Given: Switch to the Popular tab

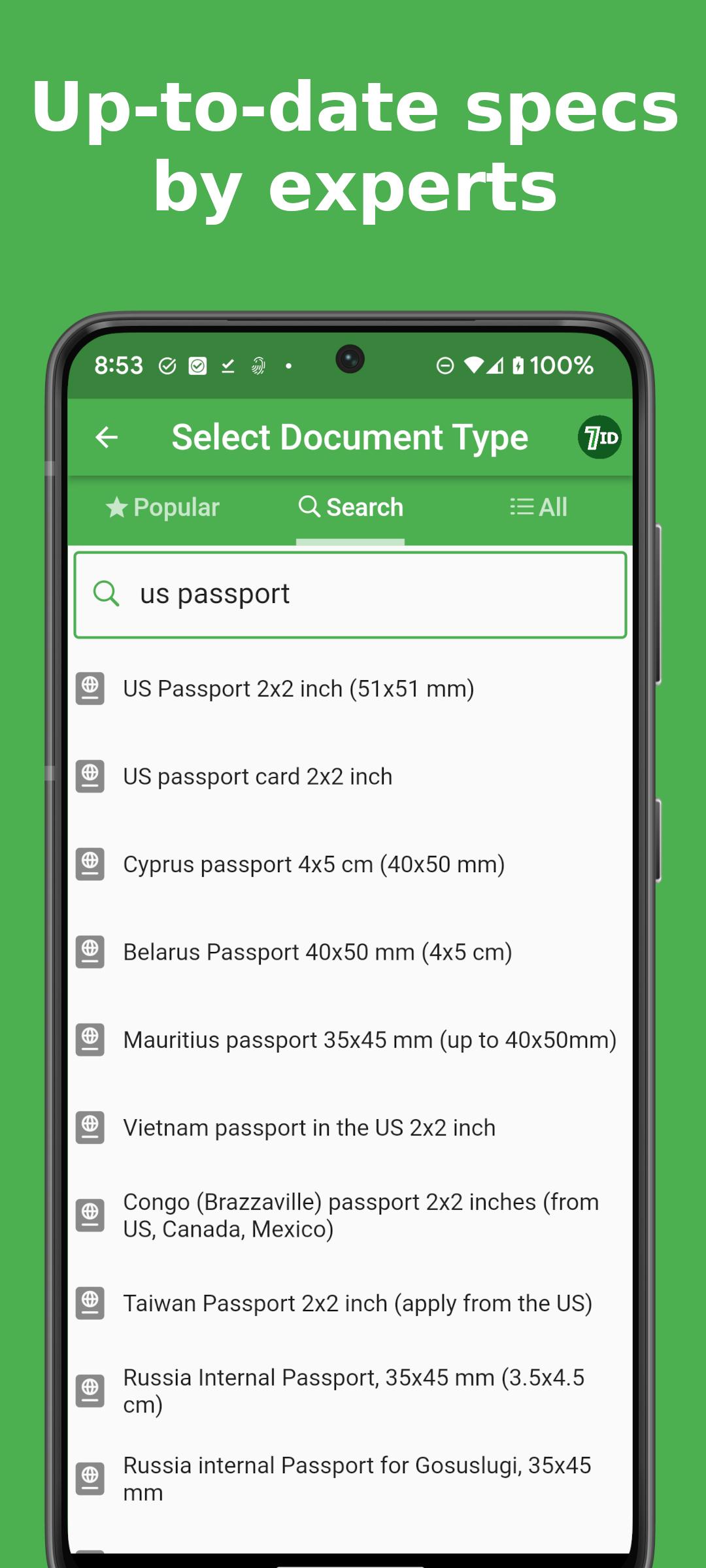Looking at the screenshot, I should point(163,508).
